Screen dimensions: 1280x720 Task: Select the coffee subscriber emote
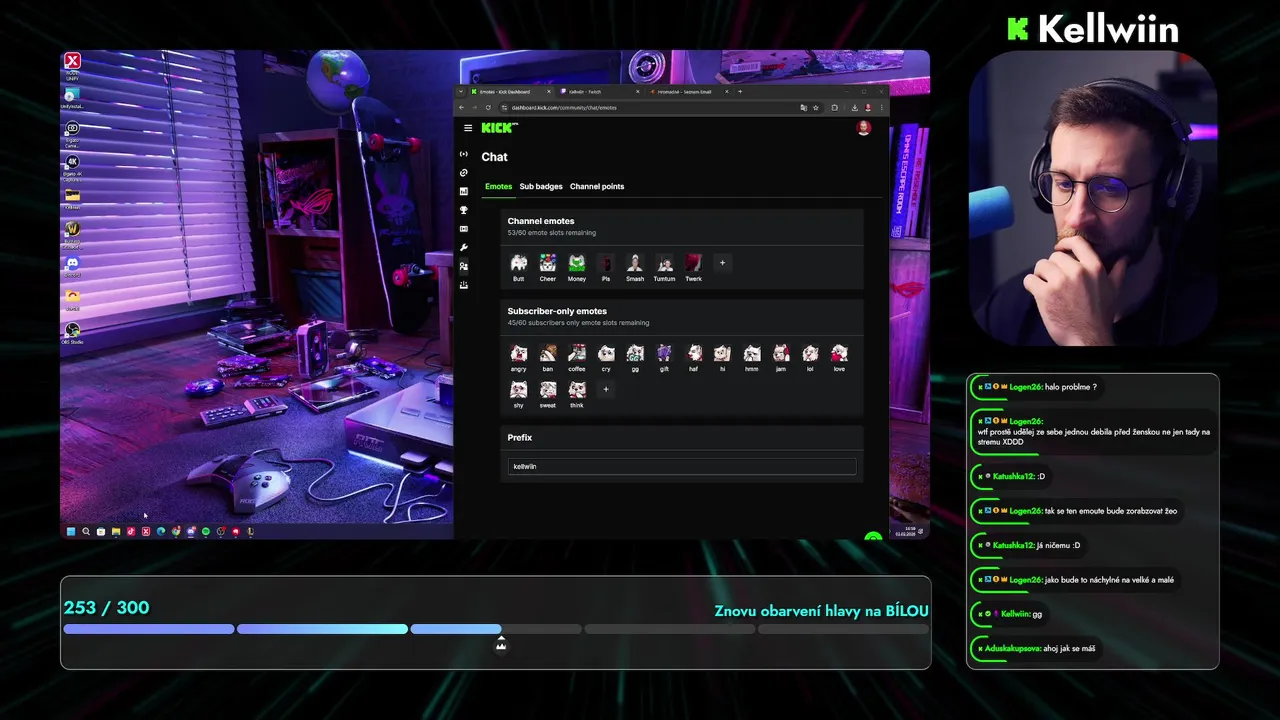pos(577,353)
